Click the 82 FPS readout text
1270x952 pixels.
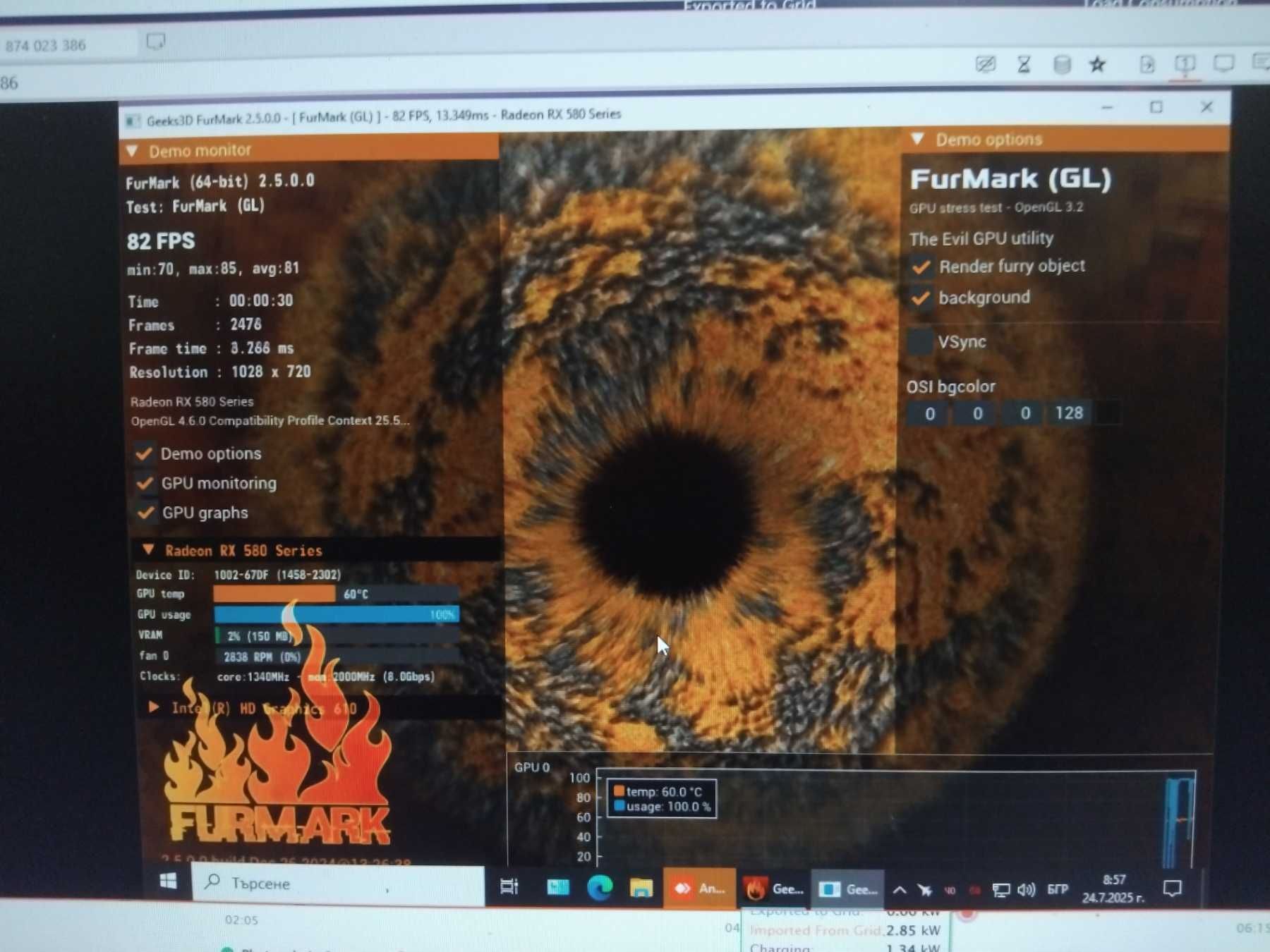[x=161, y=242]
